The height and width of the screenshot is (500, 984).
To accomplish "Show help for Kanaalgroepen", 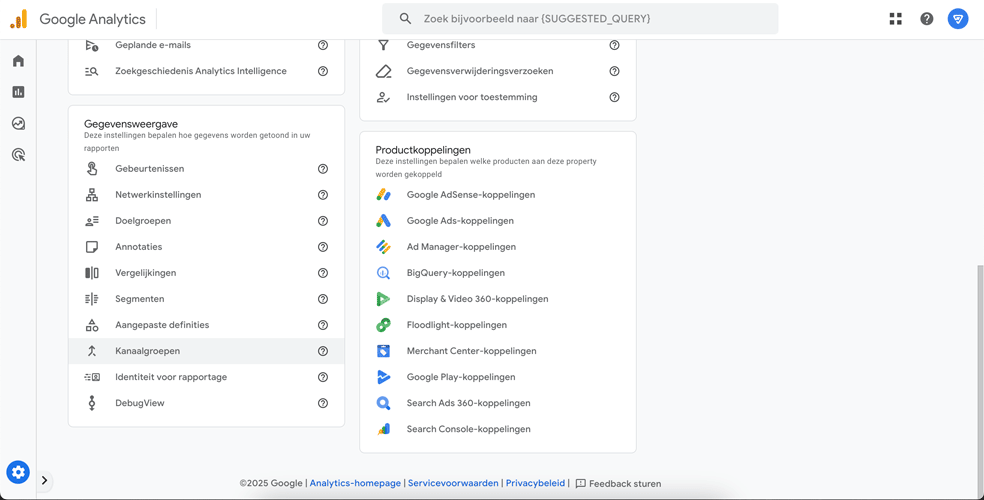I will pyautogui.click(x=323, y=351).
